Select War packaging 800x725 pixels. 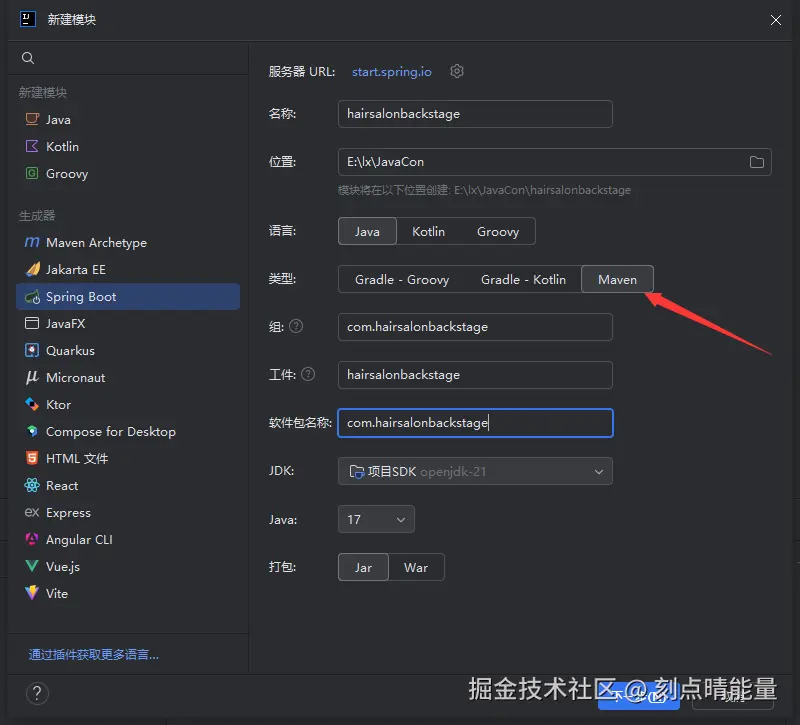pyautogui.click(x=416, y=567)
